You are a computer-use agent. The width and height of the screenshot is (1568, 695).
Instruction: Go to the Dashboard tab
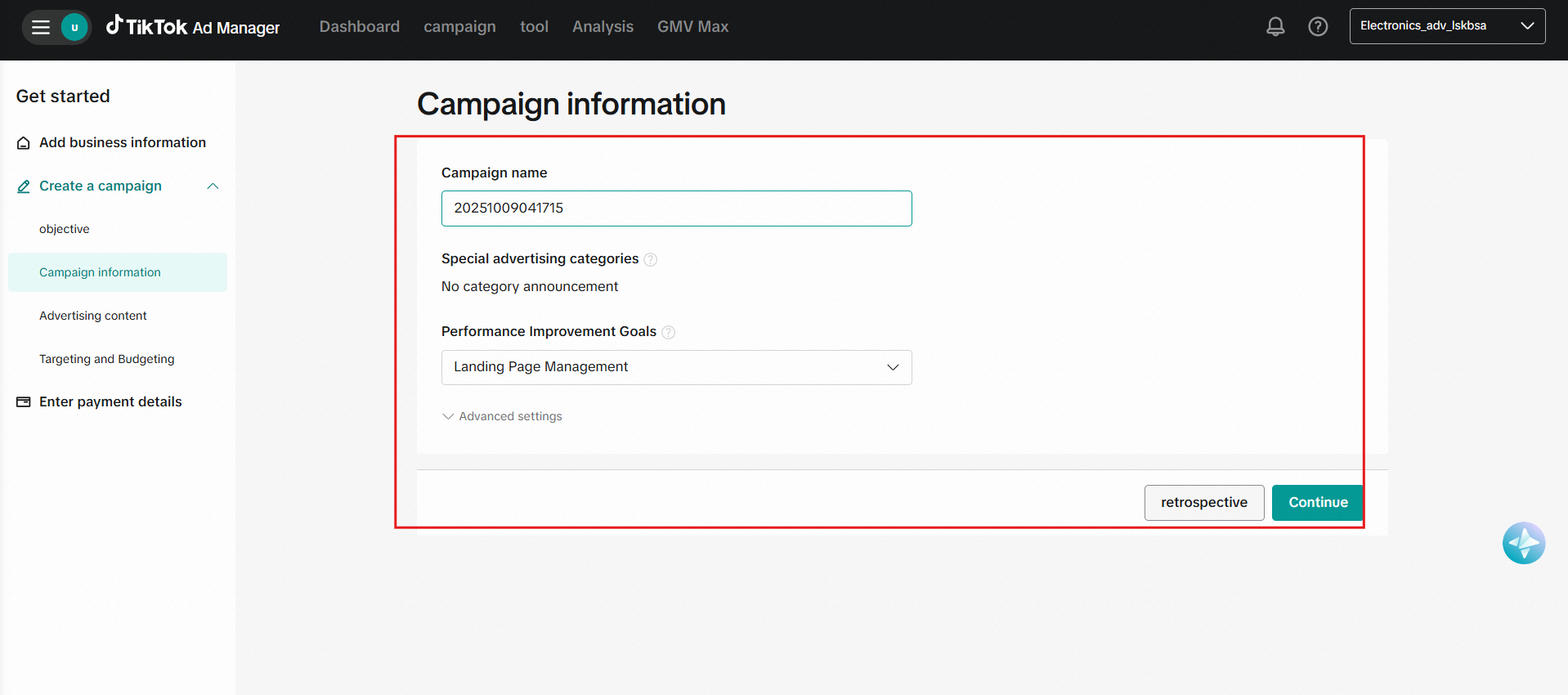click(x=359, y=27)
